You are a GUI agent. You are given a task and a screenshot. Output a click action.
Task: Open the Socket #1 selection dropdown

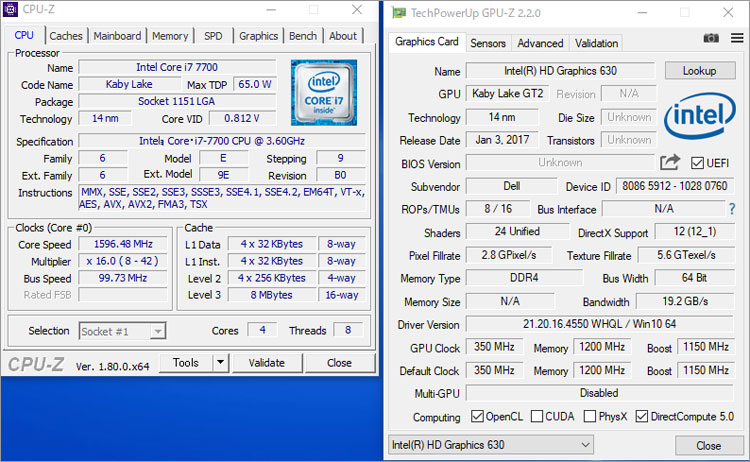pos(122,331)
